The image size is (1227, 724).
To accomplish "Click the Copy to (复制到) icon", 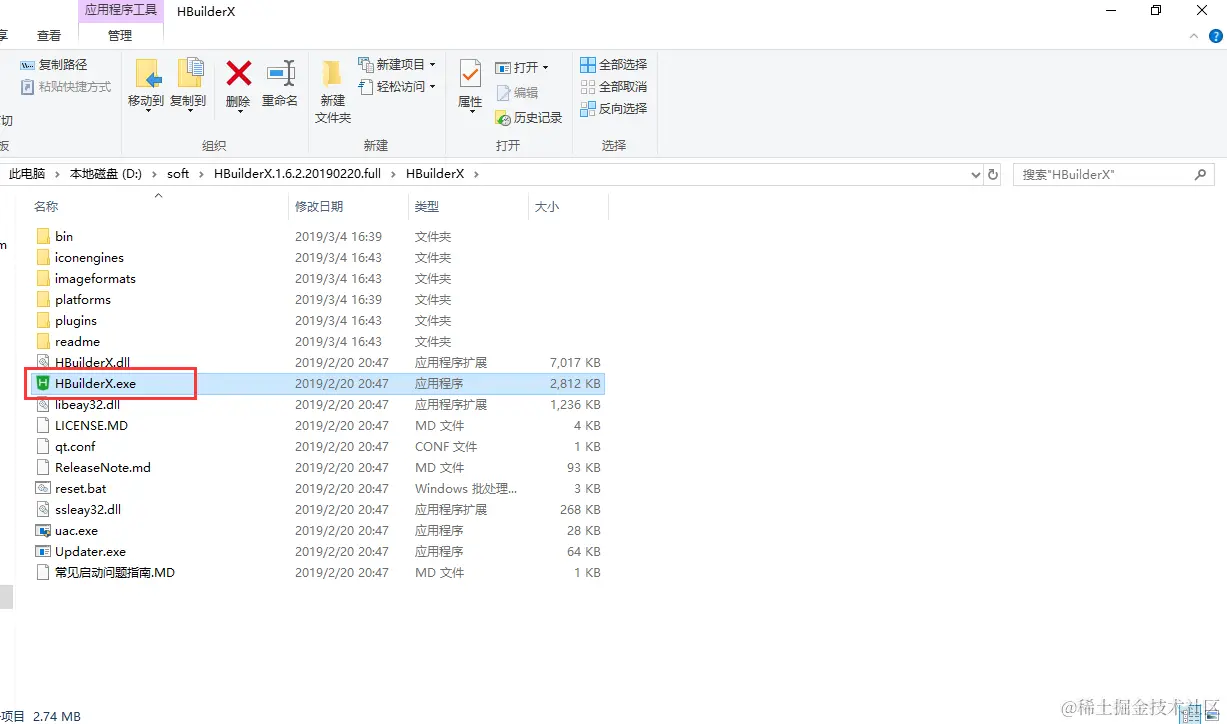I will [189, 84].
